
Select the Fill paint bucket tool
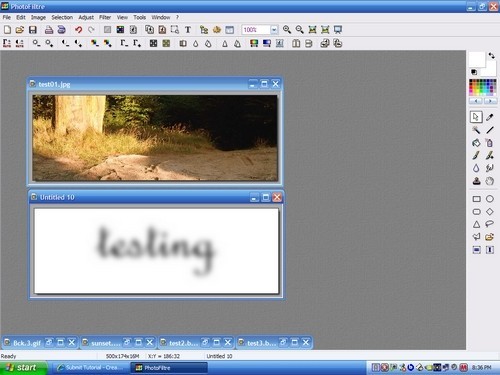pos(476,143)
